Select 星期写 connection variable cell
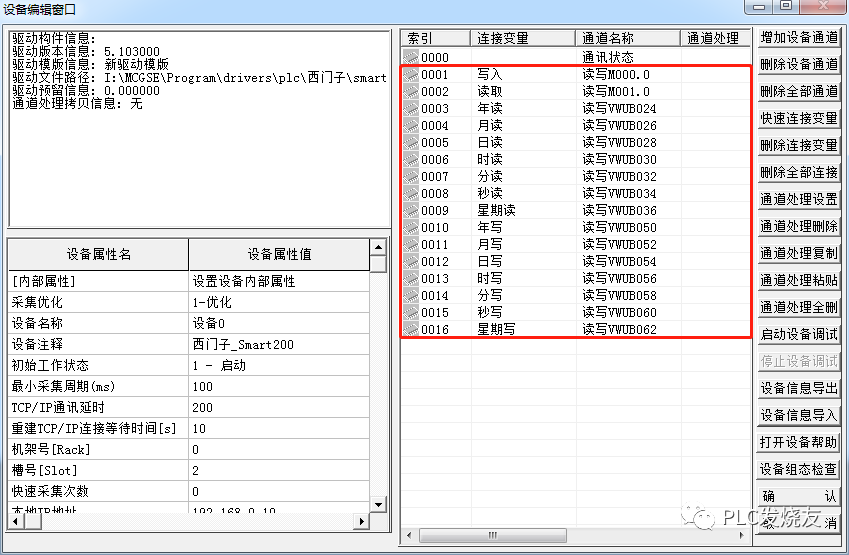Image resolution: width=849 pixels, height=555 pixels. tap(523, 329)
